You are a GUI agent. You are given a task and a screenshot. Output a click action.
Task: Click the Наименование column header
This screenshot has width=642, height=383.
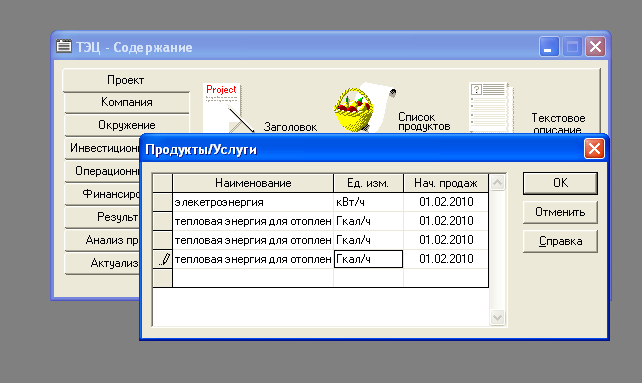click(x=253, y=183)
